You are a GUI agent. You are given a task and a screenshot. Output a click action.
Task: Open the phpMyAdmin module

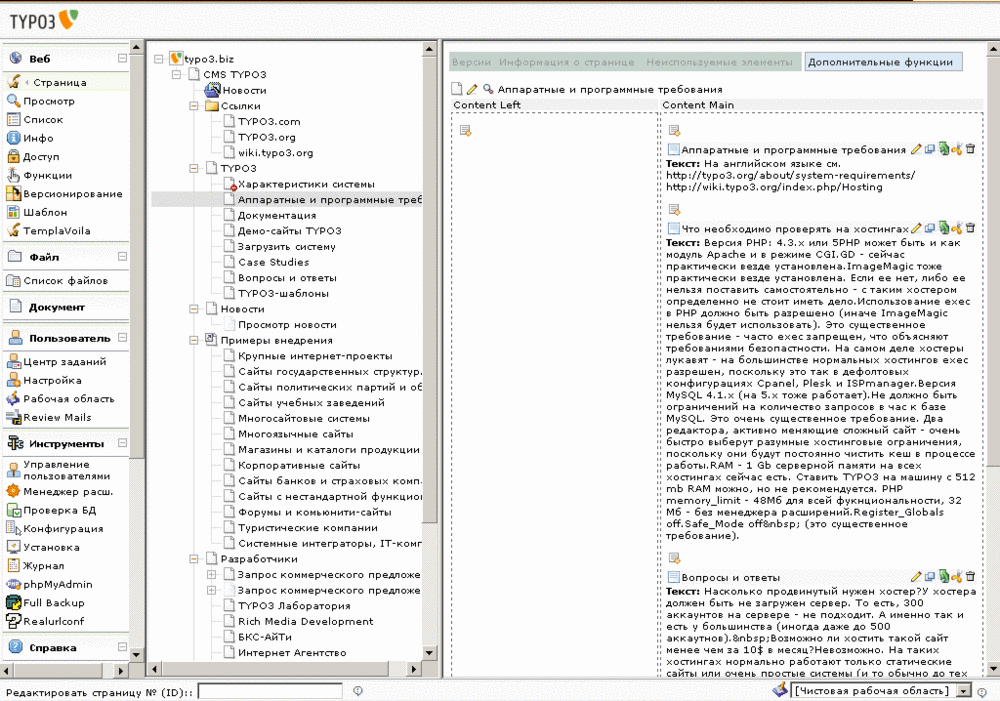[57, 584]
